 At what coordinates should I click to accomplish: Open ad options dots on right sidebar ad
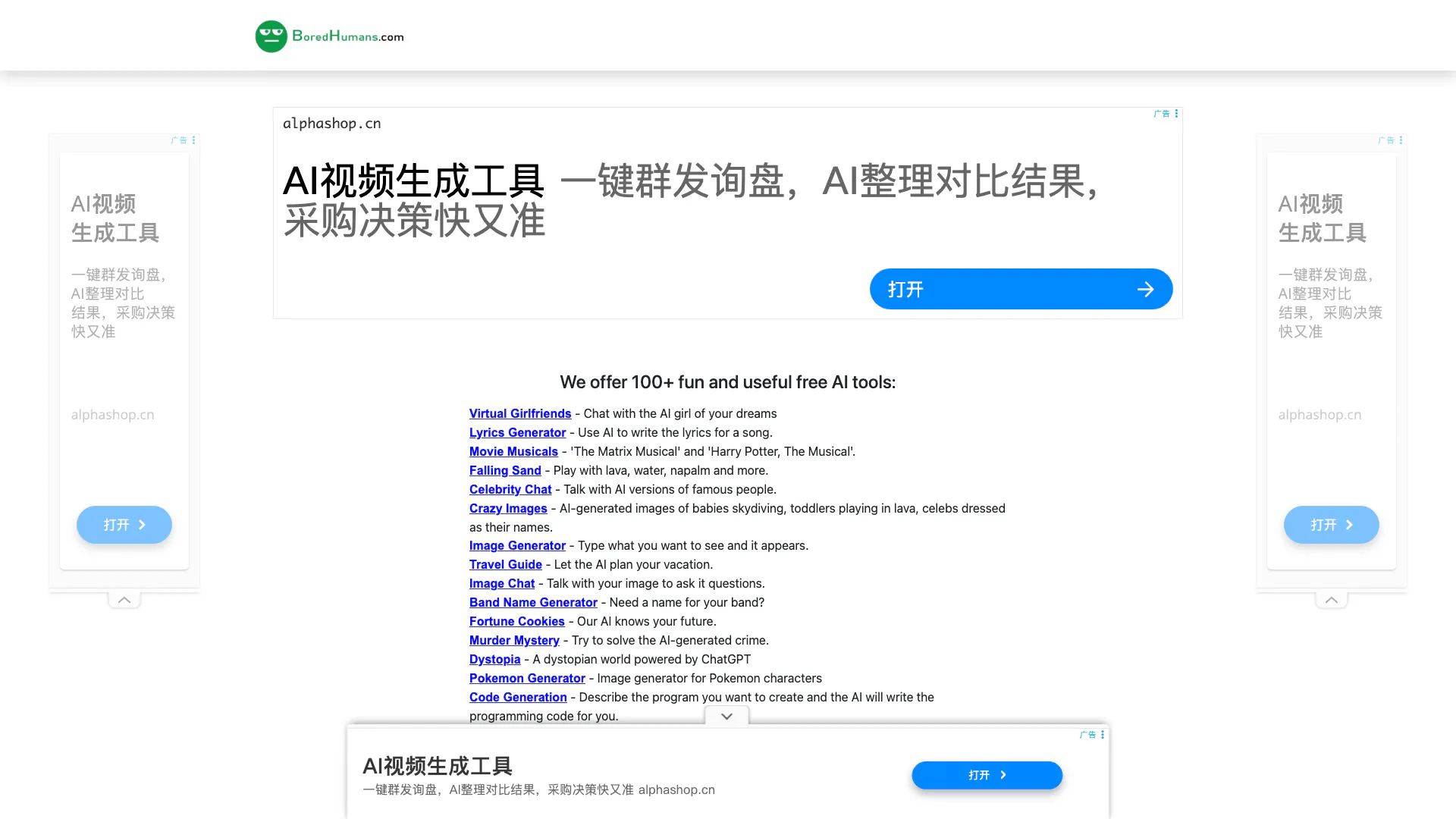(1401, 140)
